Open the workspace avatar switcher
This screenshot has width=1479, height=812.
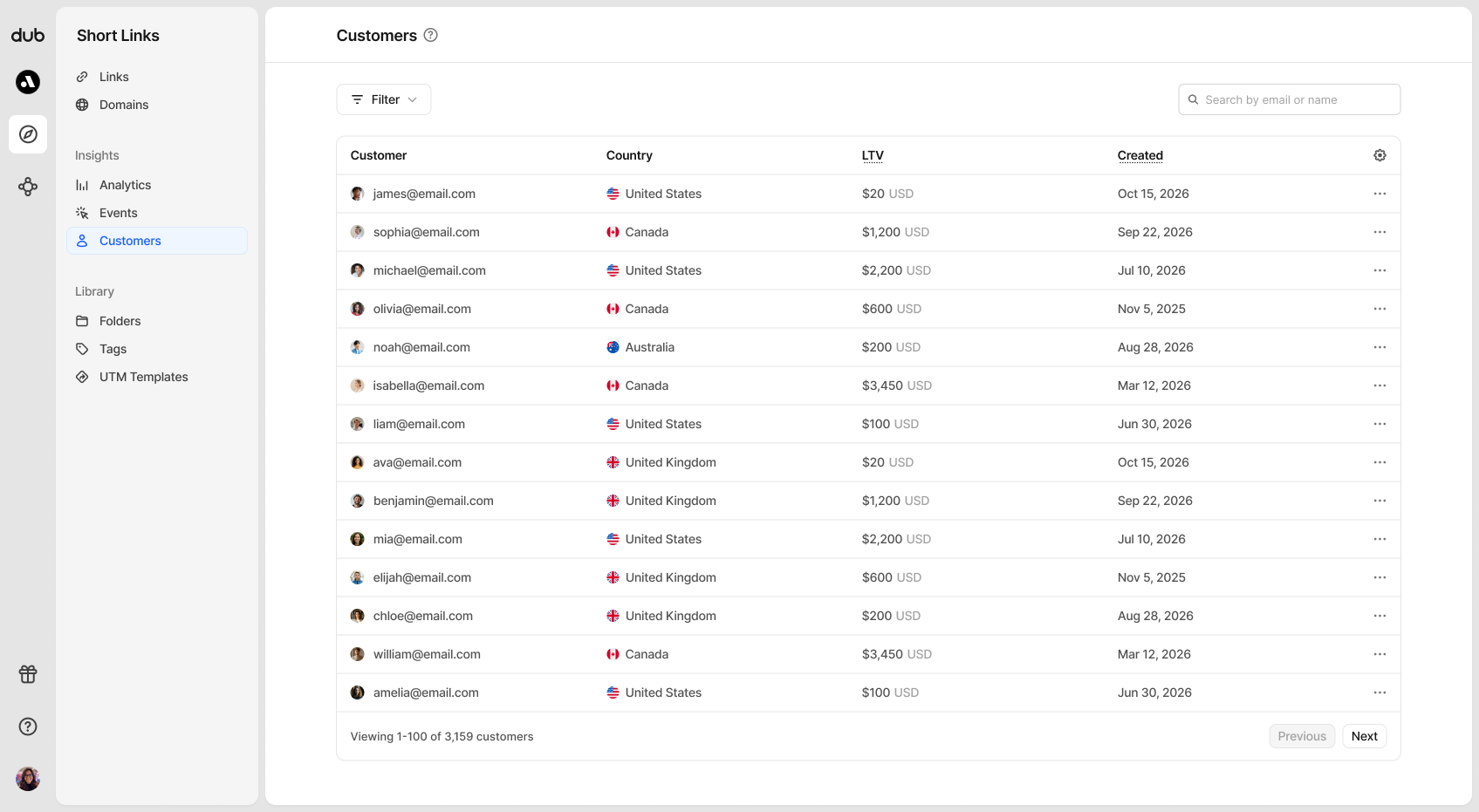(28, 82)
